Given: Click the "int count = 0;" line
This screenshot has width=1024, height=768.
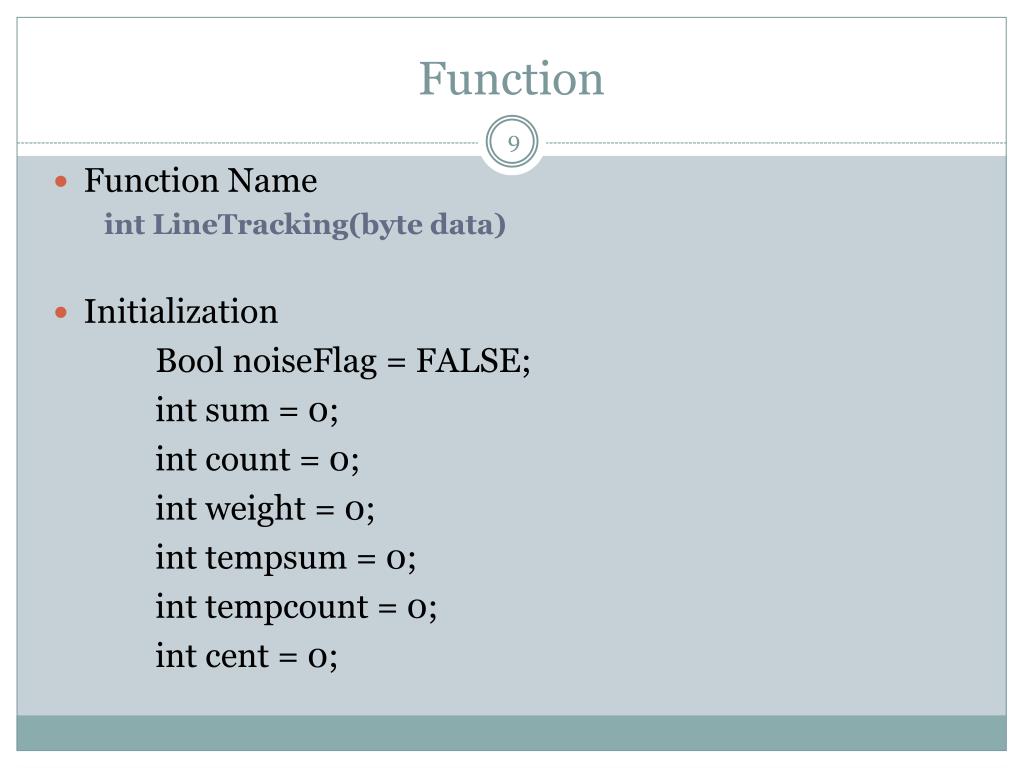Looking at the screenshot, I should pos(257,460).
